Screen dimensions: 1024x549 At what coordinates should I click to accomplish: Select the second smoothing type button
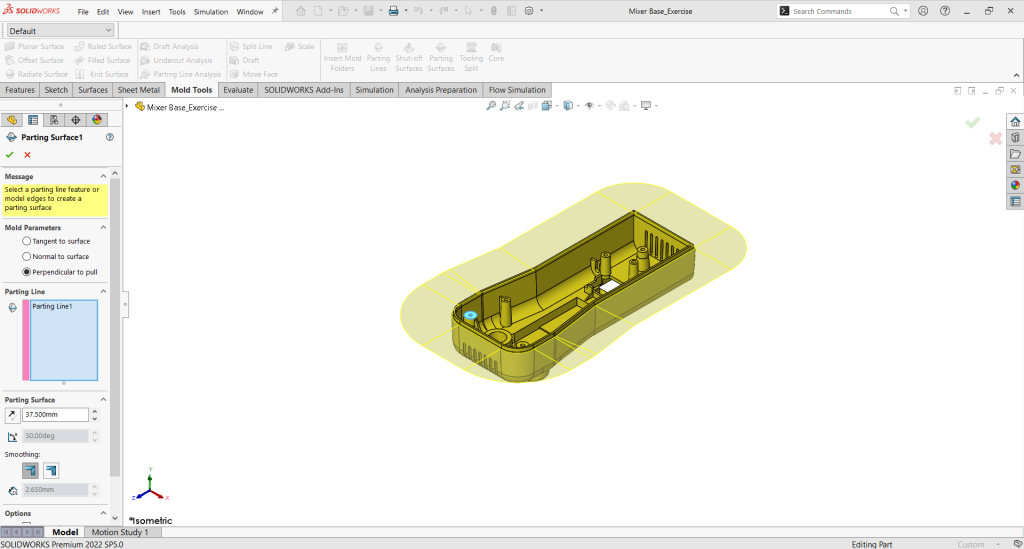tap(51, 470)
